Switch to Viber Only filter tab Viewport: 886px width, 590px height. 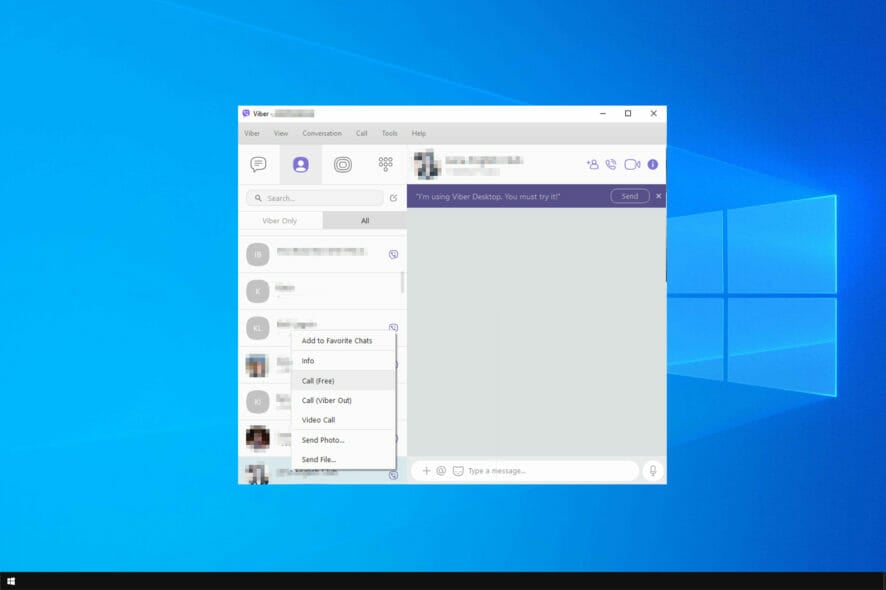280,221
